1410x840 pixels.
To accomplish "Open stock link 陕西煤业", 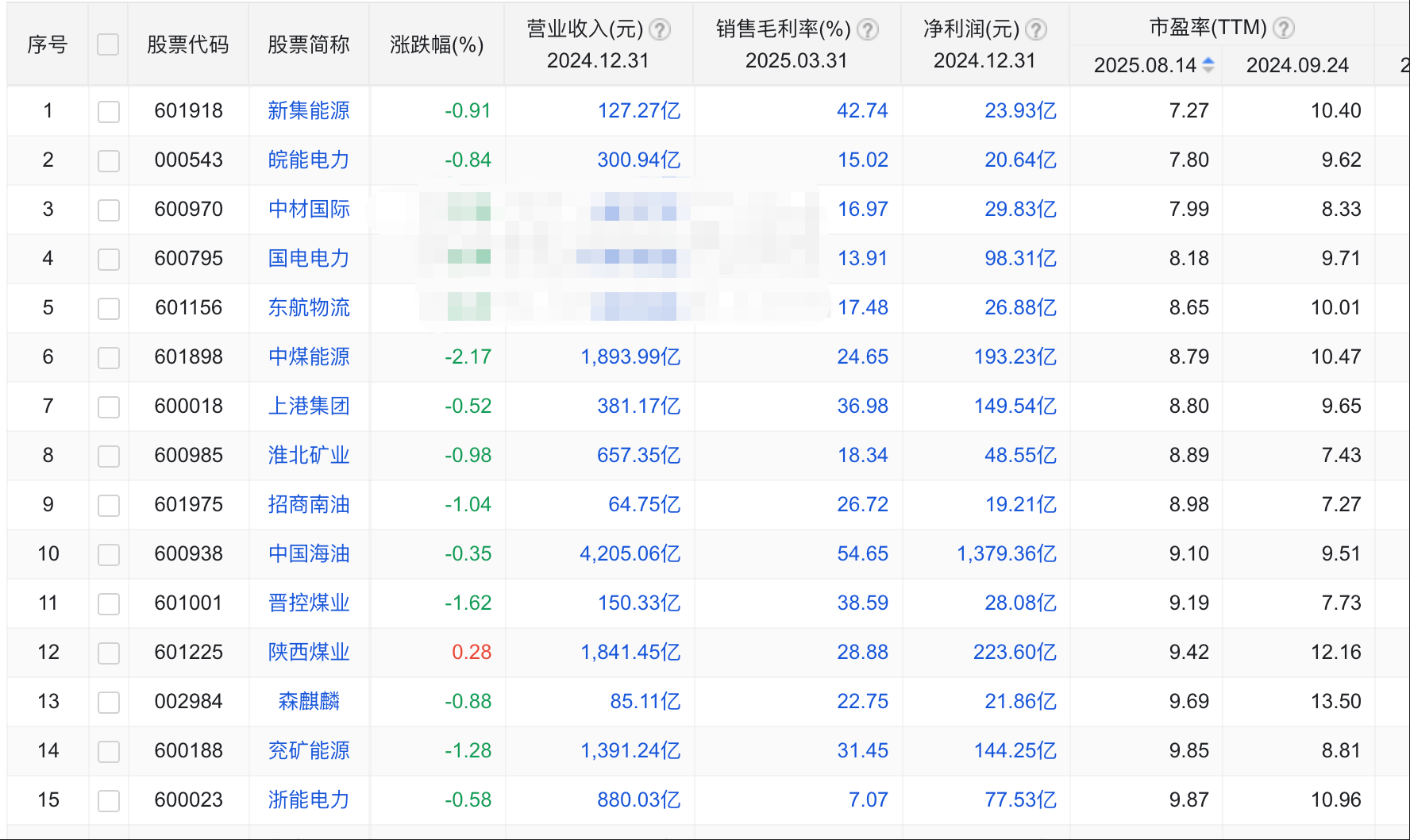I will pyautogui.click(x=309, y=652).
